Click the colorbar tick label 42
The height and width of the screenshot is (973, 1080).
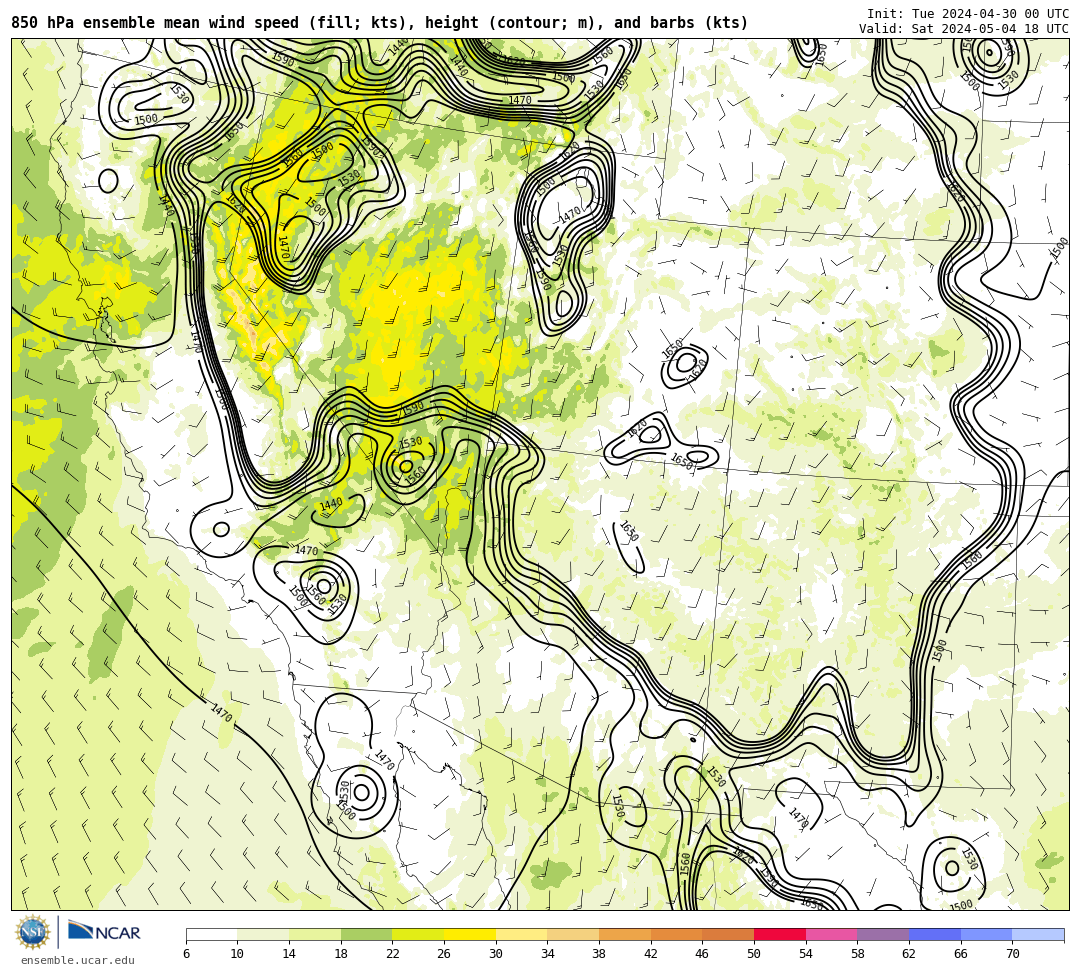click(651, 954)
